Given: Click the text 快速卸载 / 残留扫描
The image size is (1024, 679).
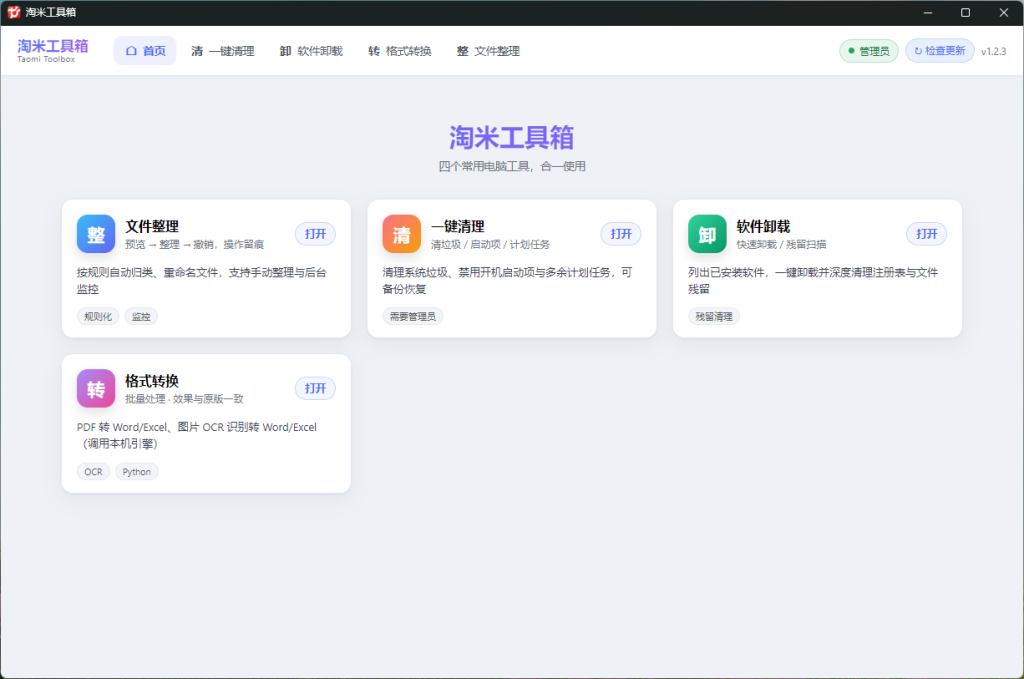Looking at the screenshot, I should coord(782,244).
